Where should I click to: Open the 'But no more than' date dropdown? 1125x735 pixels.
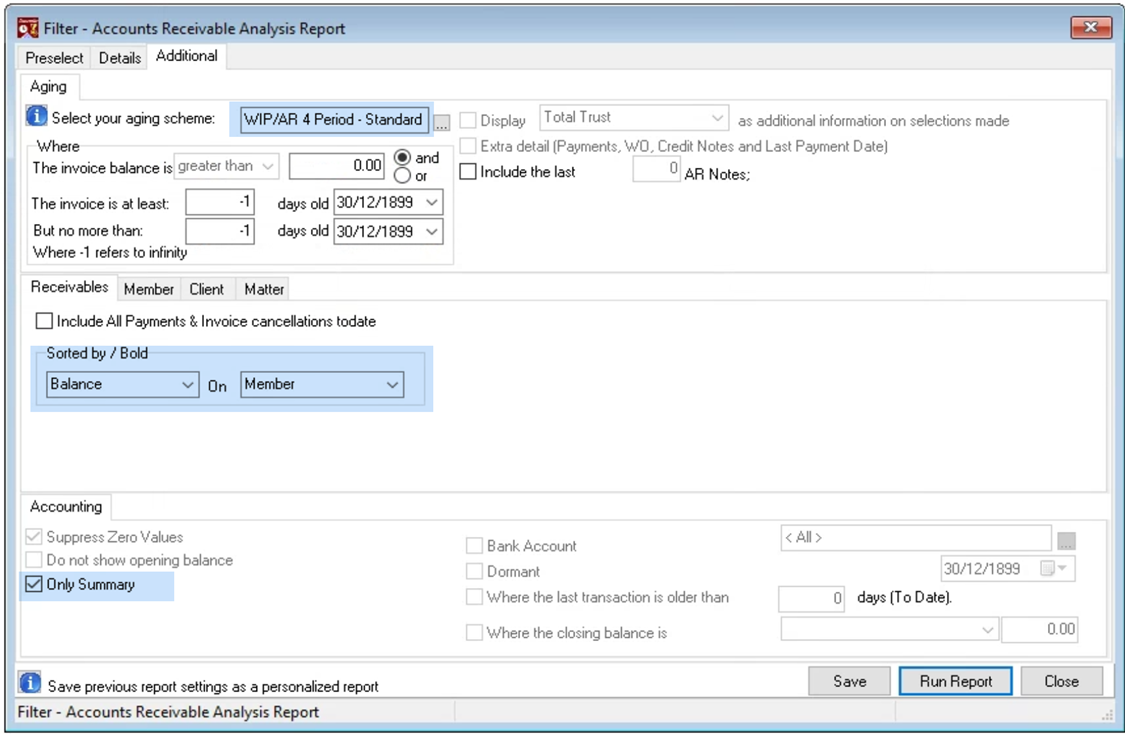pos(432,232)
